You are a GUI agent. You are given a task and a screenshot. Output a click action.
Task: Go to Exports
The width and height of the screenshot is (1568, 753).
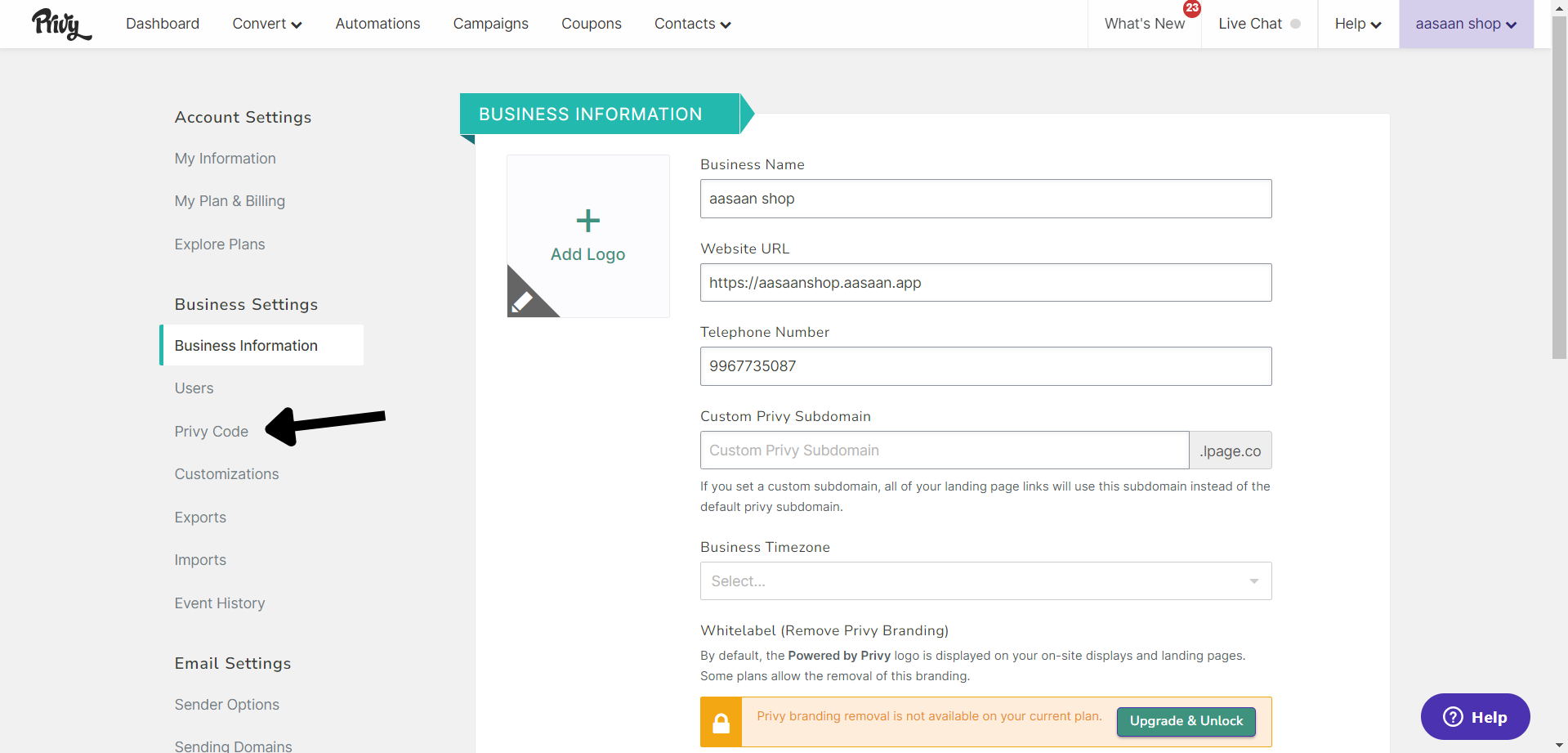200,518
